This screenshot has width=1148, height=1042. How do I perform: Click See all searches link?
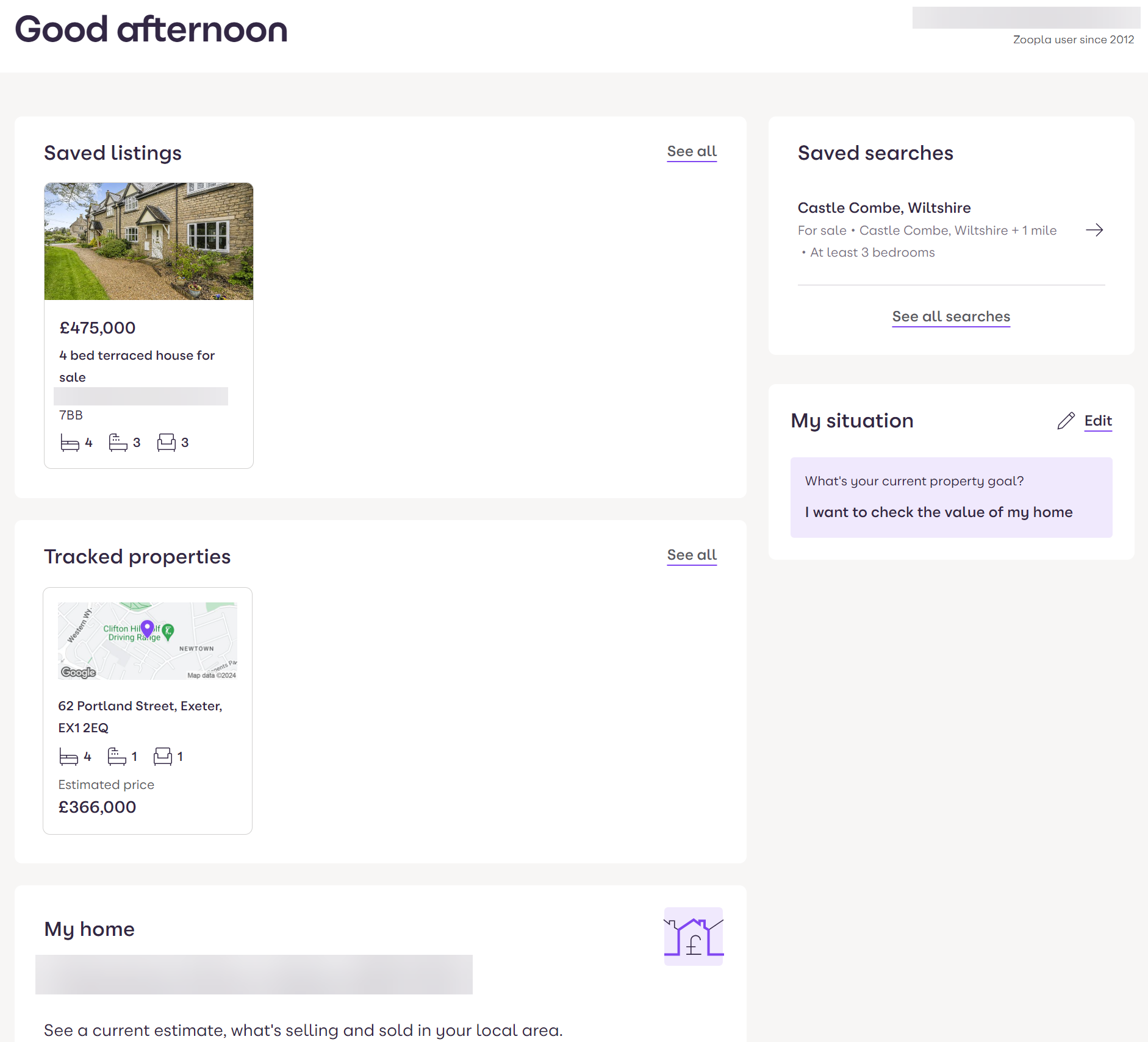[951, 316]
